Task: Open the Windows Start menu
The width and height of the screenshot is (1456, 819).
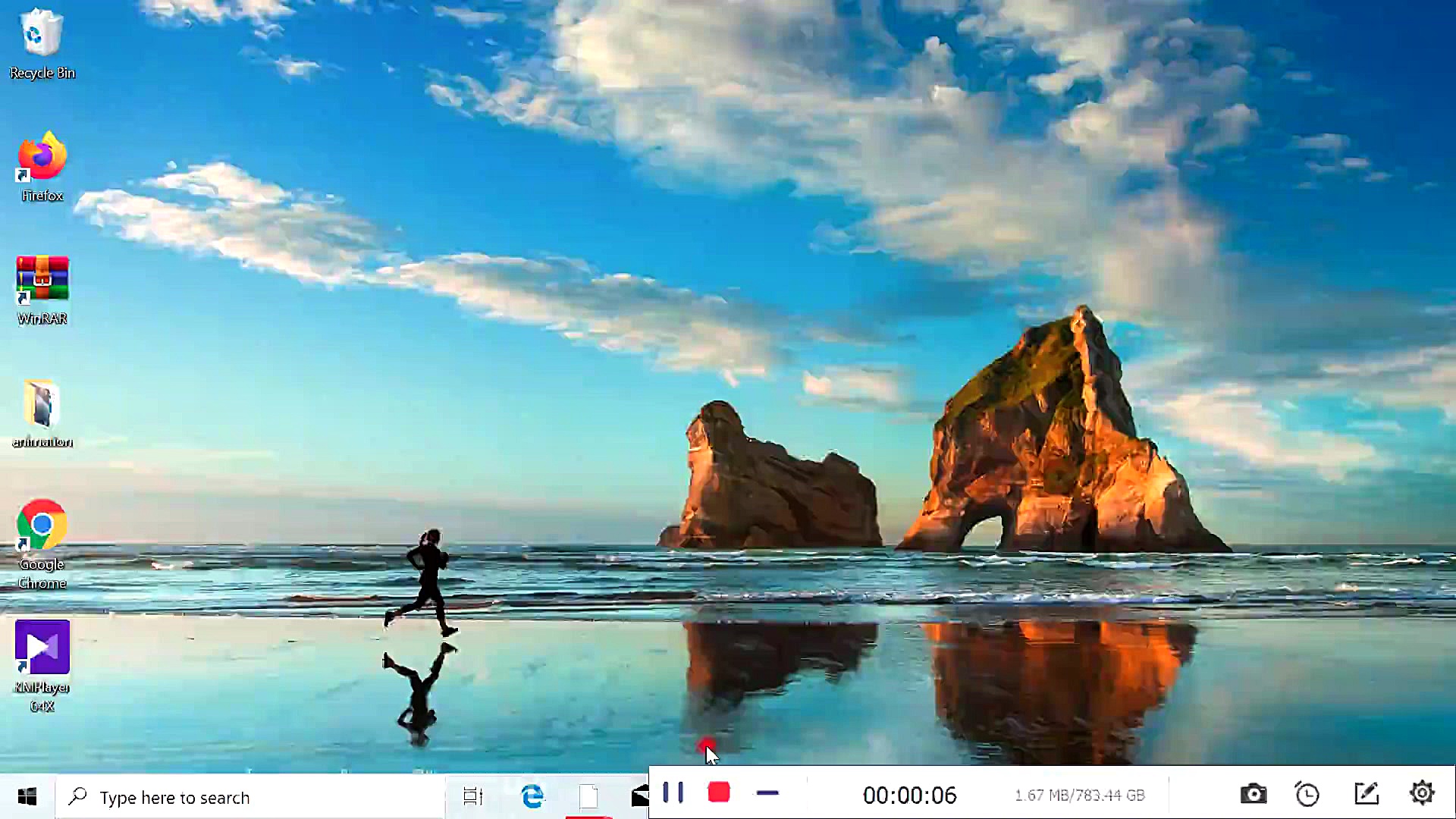Action: [x=27, y=797]
